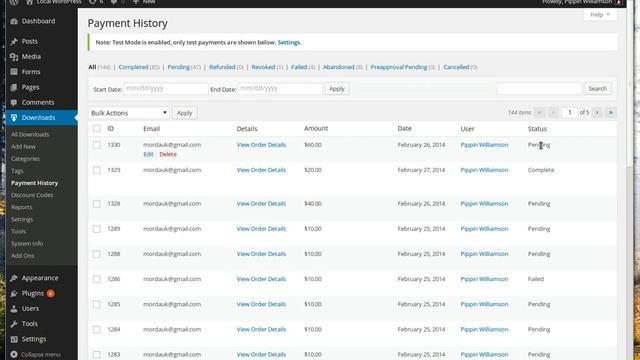The width and height of the screenshot is (640, 360).
Task: Click the Start Date input field
Action: pos(166,89)
